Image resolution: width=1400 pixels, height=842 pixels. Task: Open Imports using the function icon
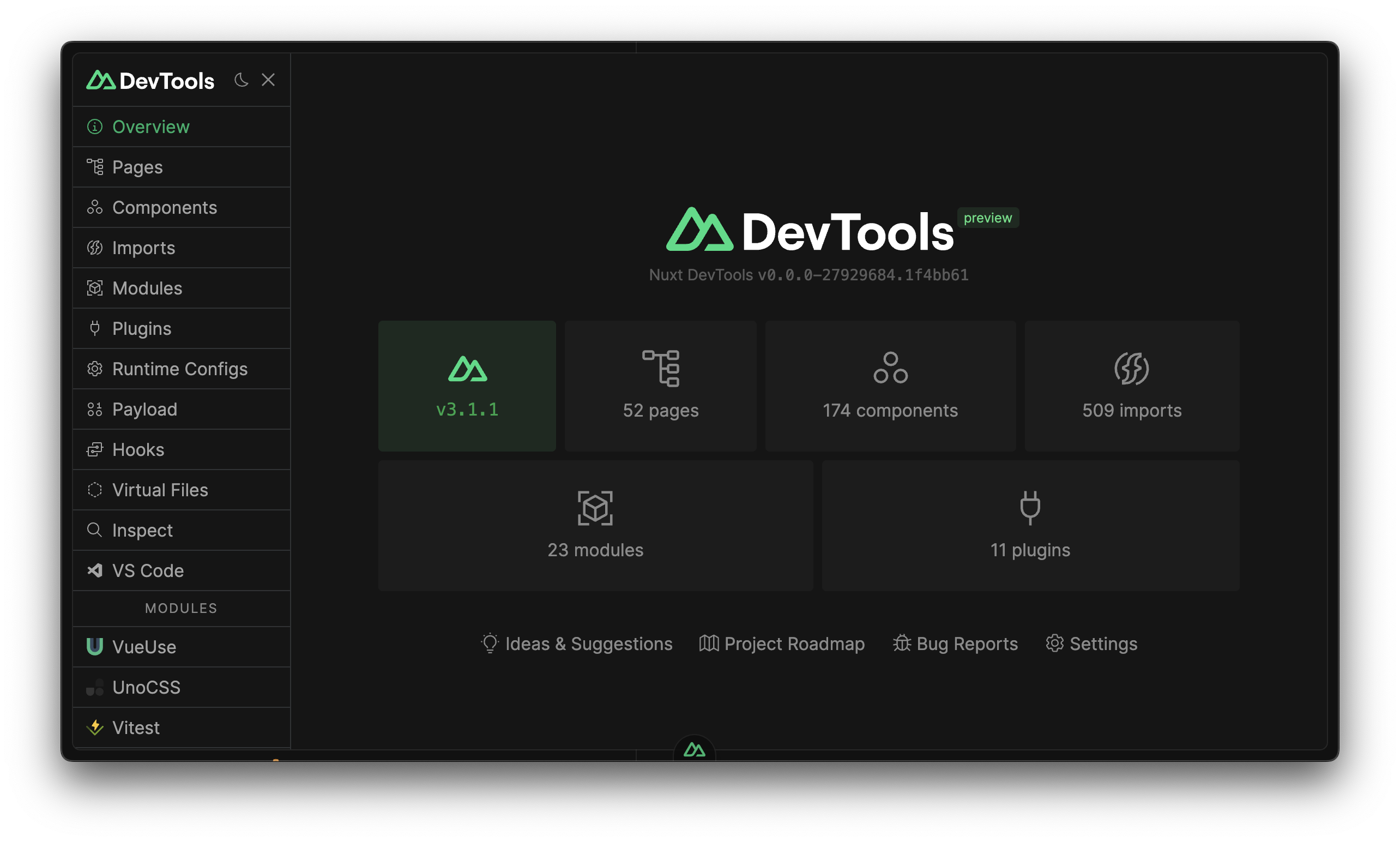[x=95, y=248]
